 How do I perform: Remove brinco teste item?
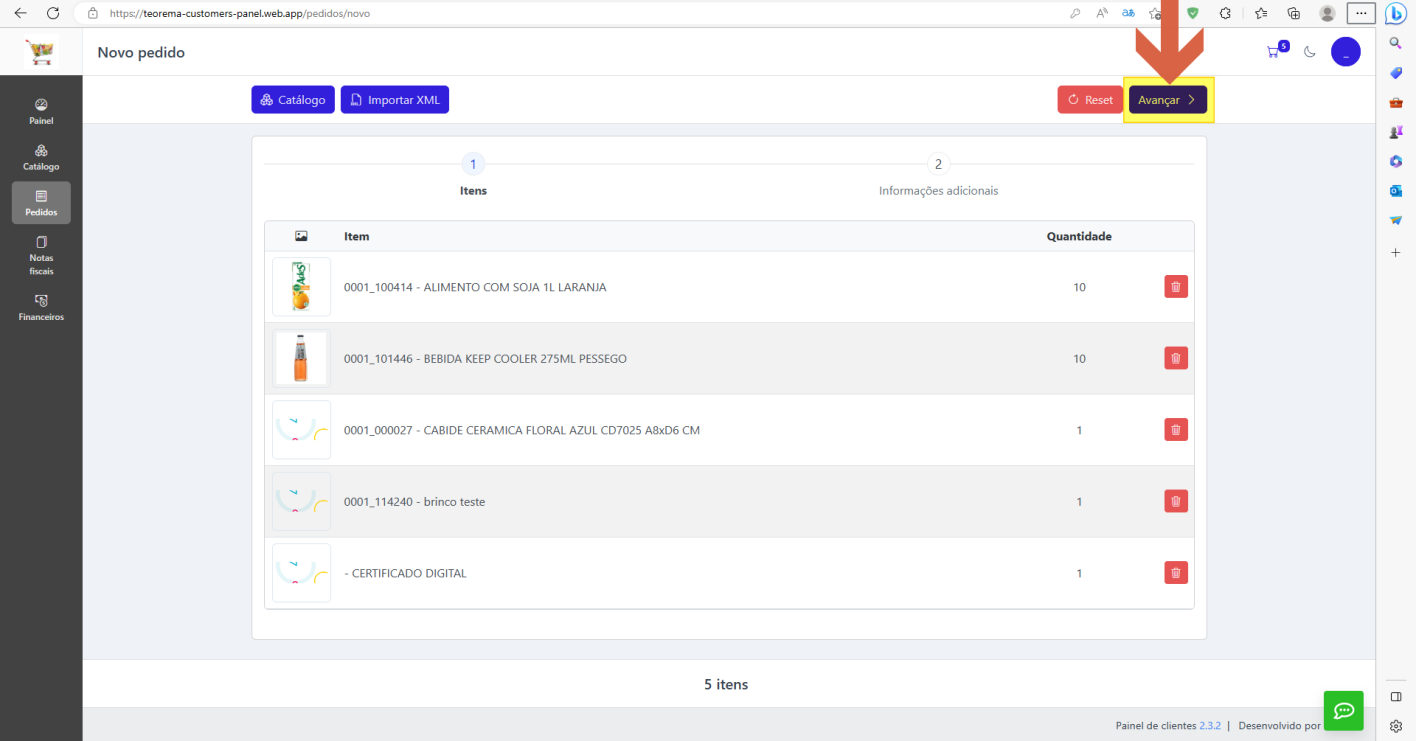1176,501
